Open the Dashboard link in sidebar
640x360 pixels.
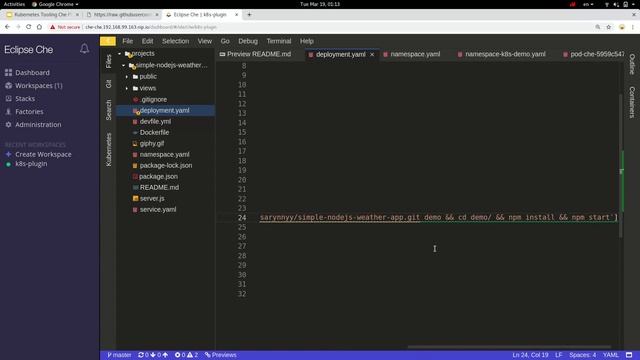[x=32, y=73]
